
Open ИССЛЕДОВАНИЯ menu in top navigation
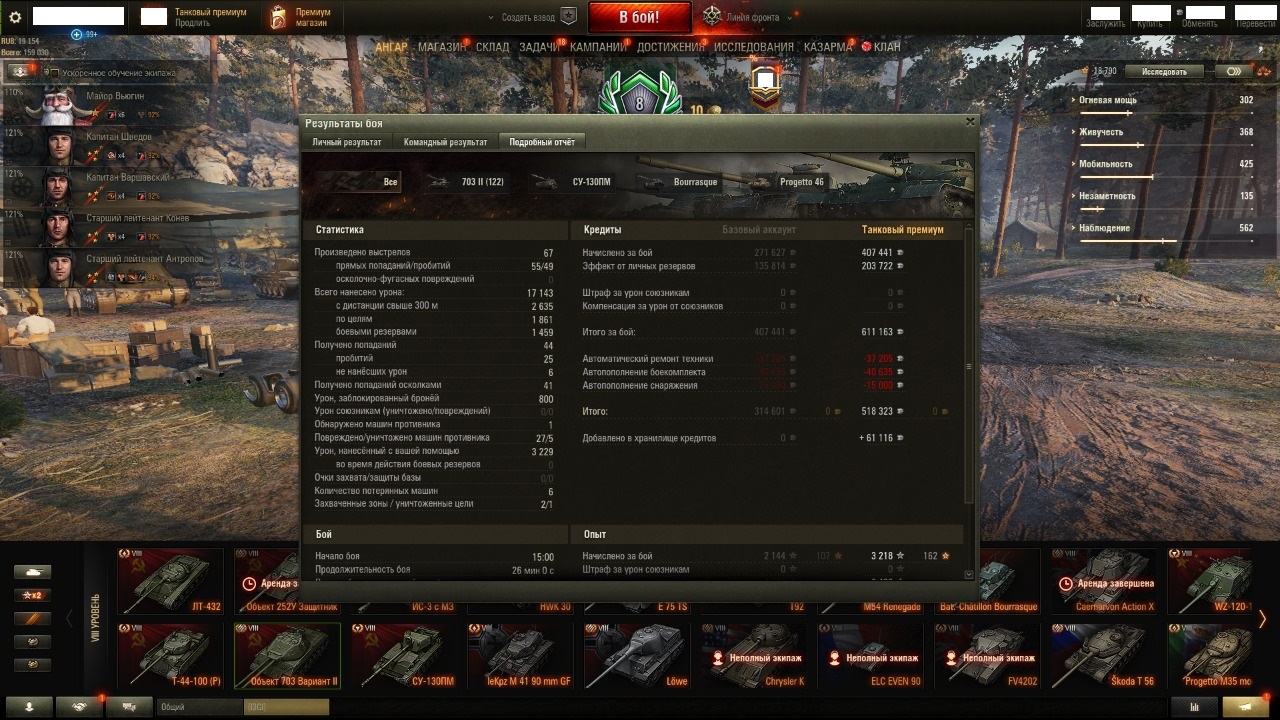tap(753, 47)
